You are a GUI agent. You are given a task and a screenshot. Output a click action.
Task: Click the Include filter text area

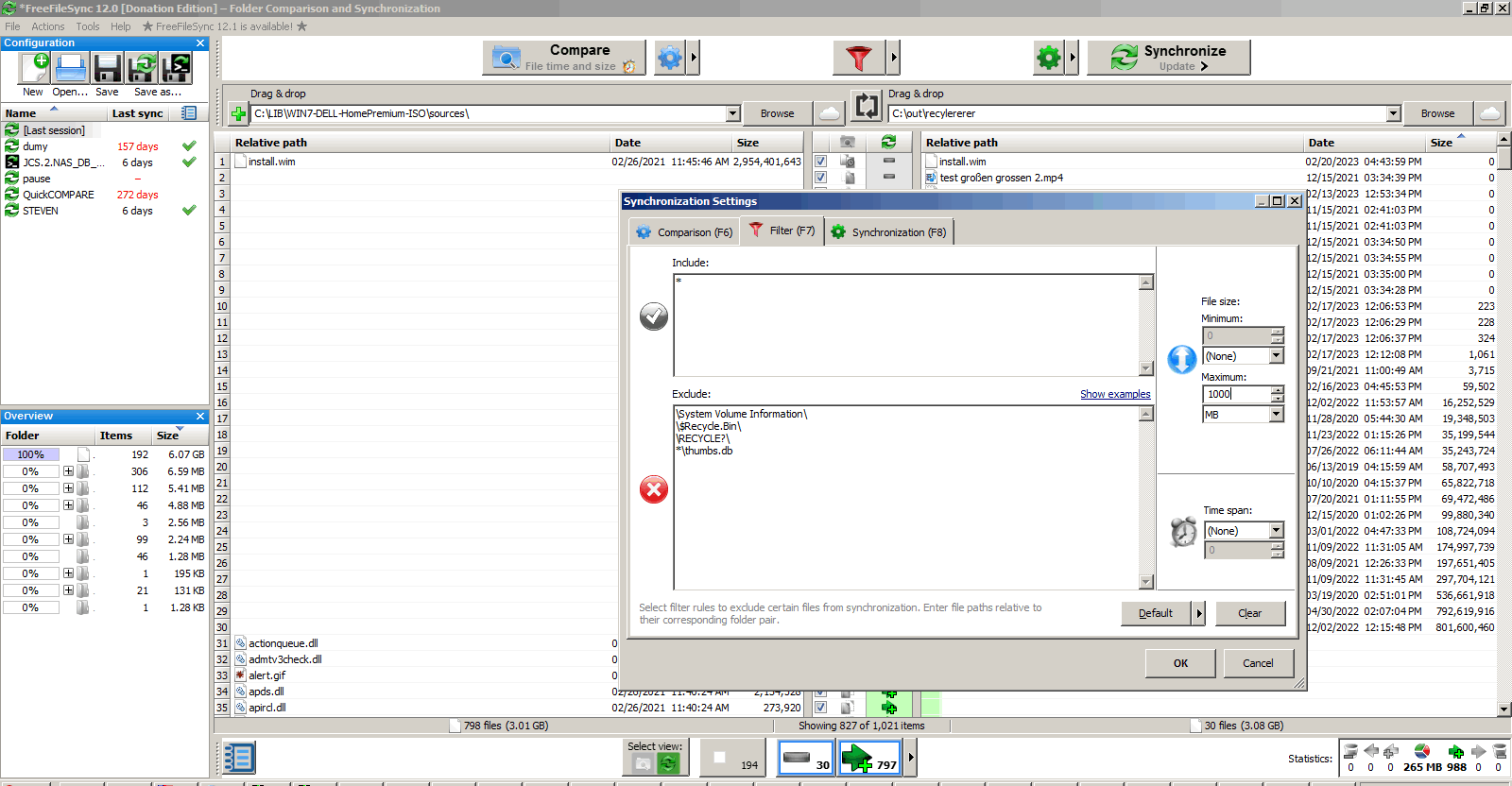(906, 325)
